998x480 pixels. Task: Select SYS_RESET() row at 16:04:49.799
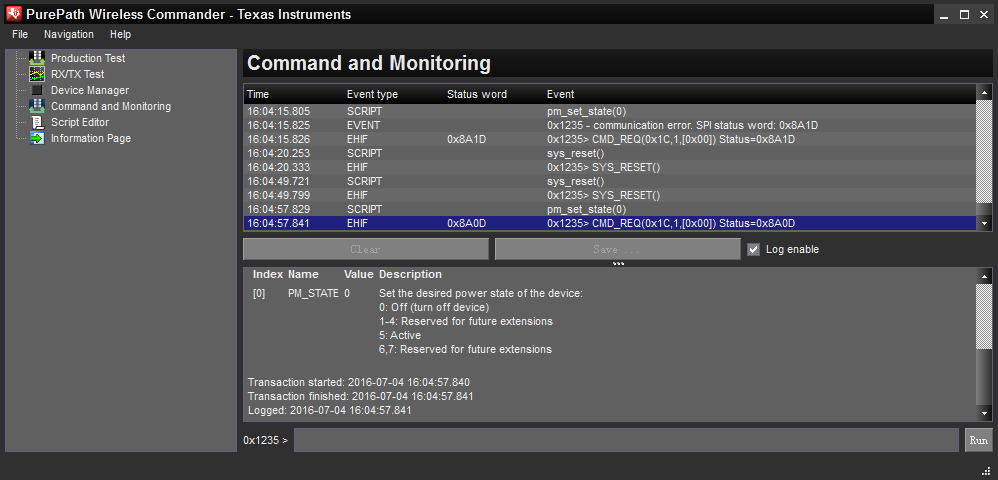click(x=610, y=195)
